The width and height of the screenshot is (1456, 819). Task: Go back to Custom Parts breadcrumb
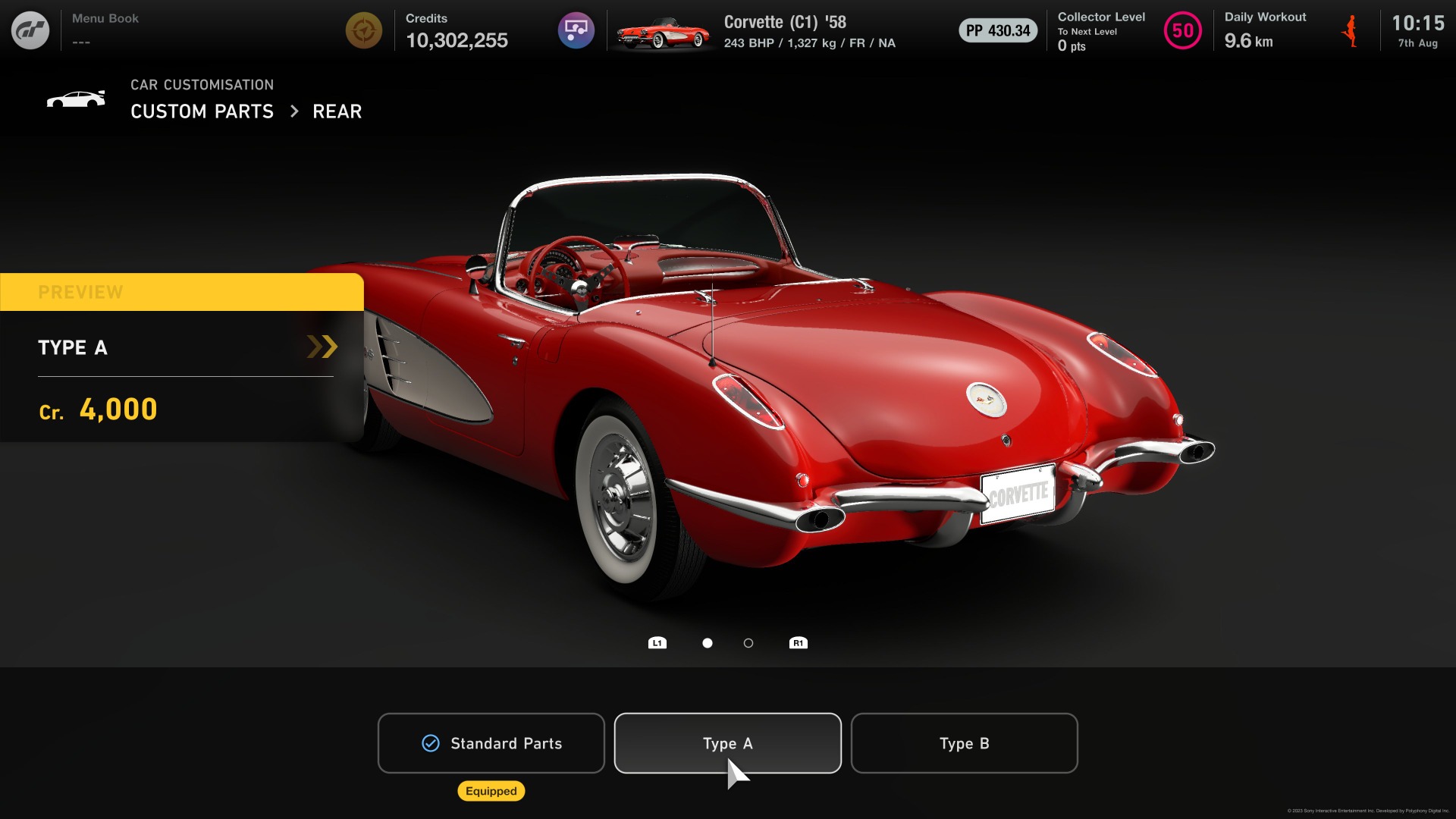point(202,111)
